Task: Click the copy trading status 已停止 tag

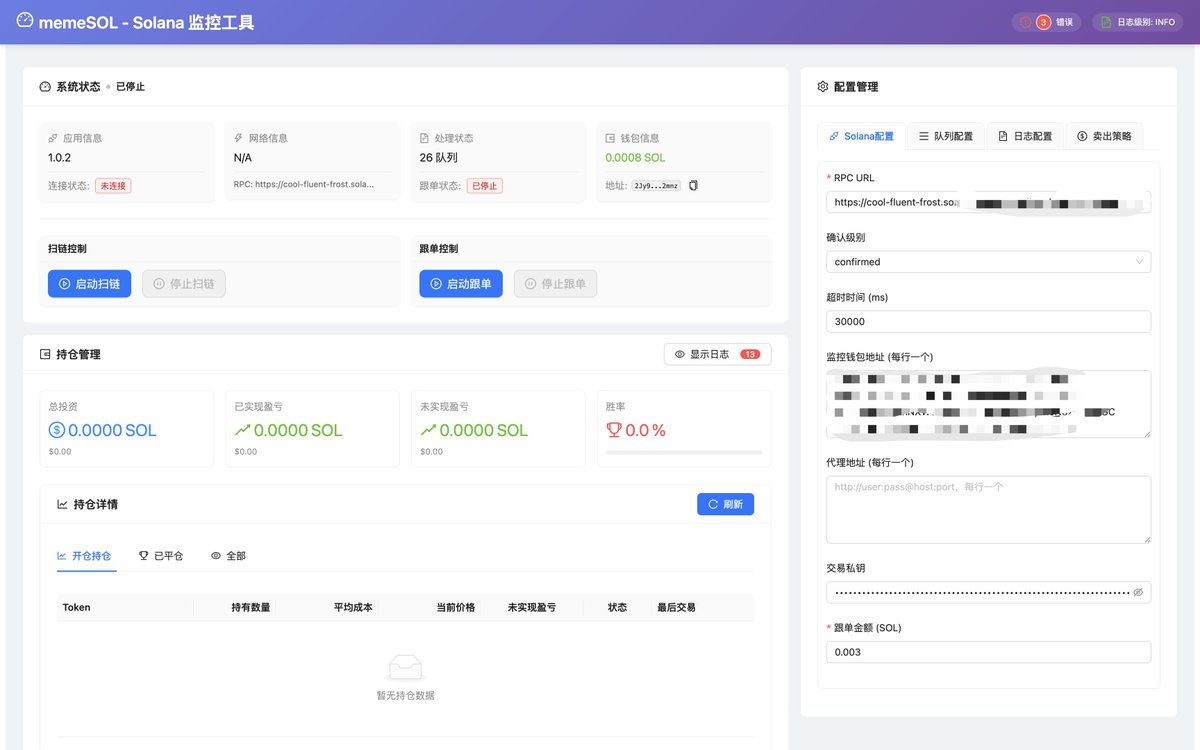Action: (484, 186)
